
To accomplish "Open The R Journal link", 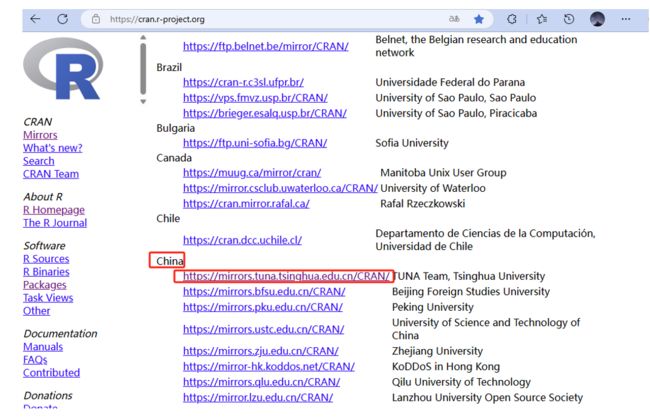I will click(x=55, y=223).
